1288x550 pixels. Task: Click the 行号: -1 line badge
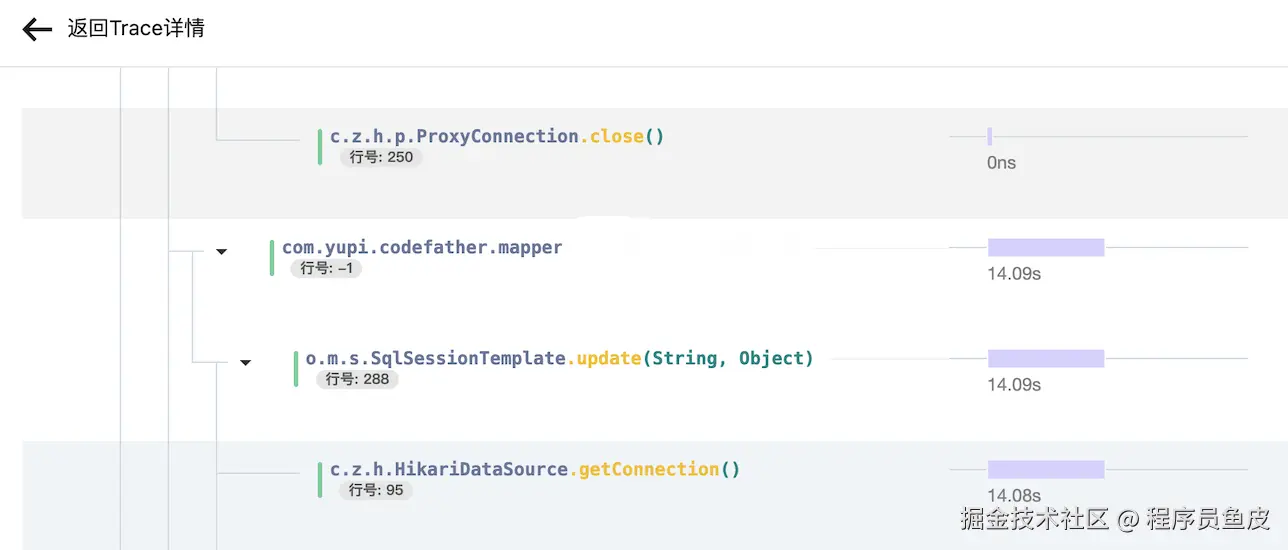click(326, 268)
